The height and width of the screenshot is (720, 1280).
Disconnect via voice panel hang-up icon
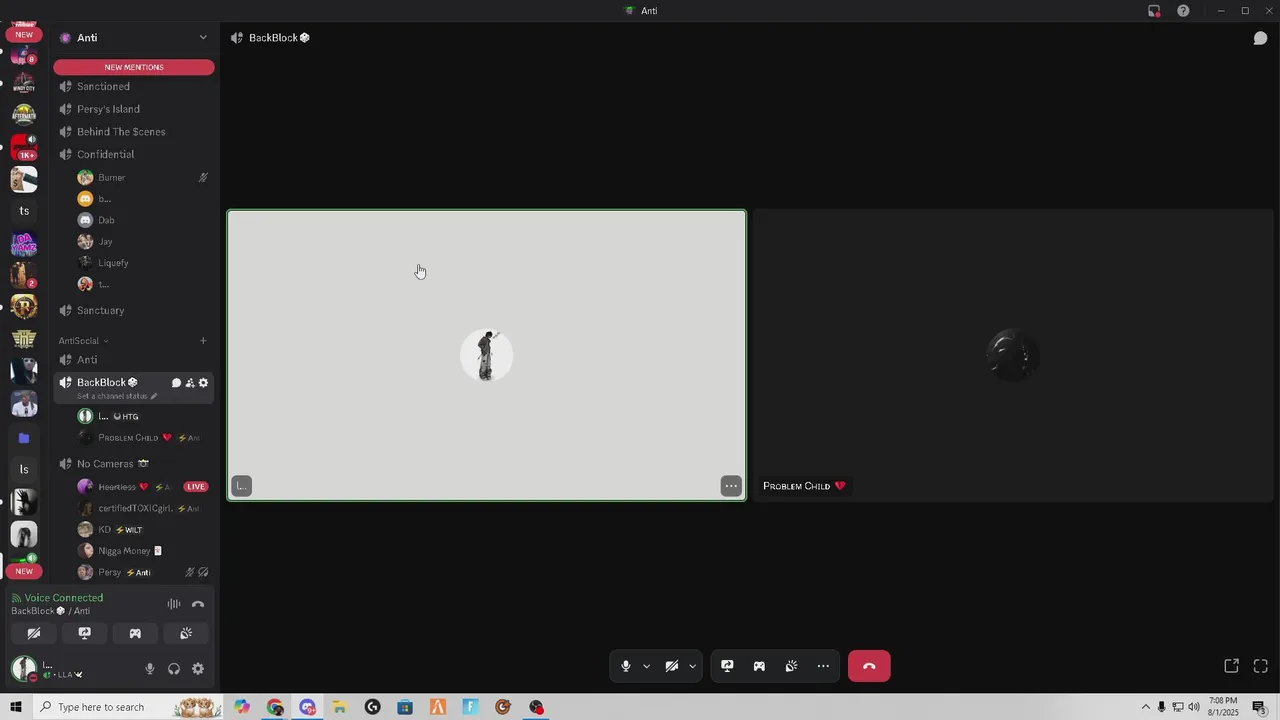[x=198, y=604]
